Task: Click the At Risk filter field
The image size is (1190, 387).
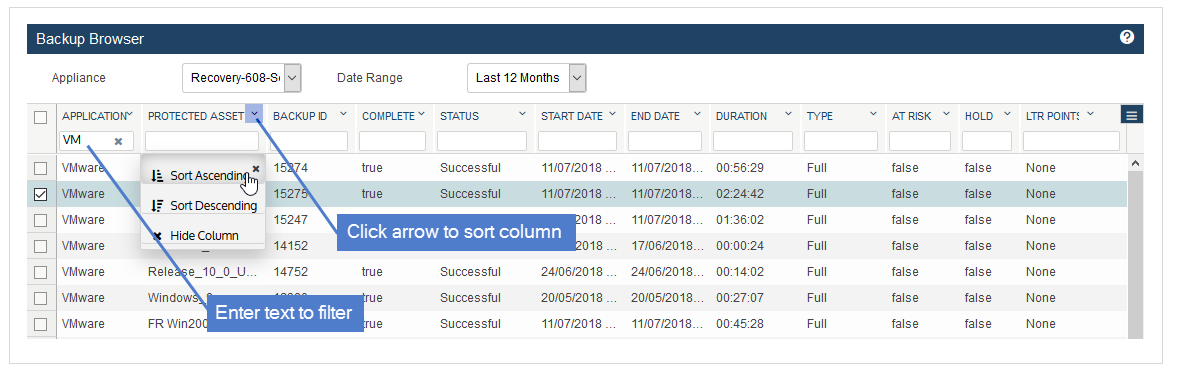Action: (x=920, y=141)
